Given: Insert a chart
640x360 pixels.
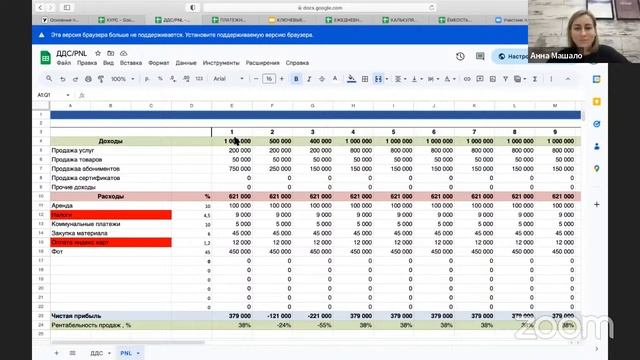Looking at the screenshot, I should pyautogui.click(x=493, y=79).
